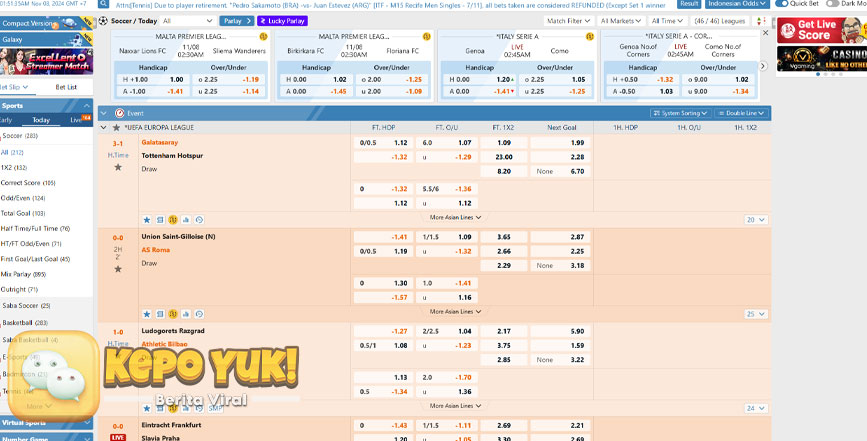Open the Match Filter dropdown
The width and height of the screenshot is (867, 441).
click(568, 21)
